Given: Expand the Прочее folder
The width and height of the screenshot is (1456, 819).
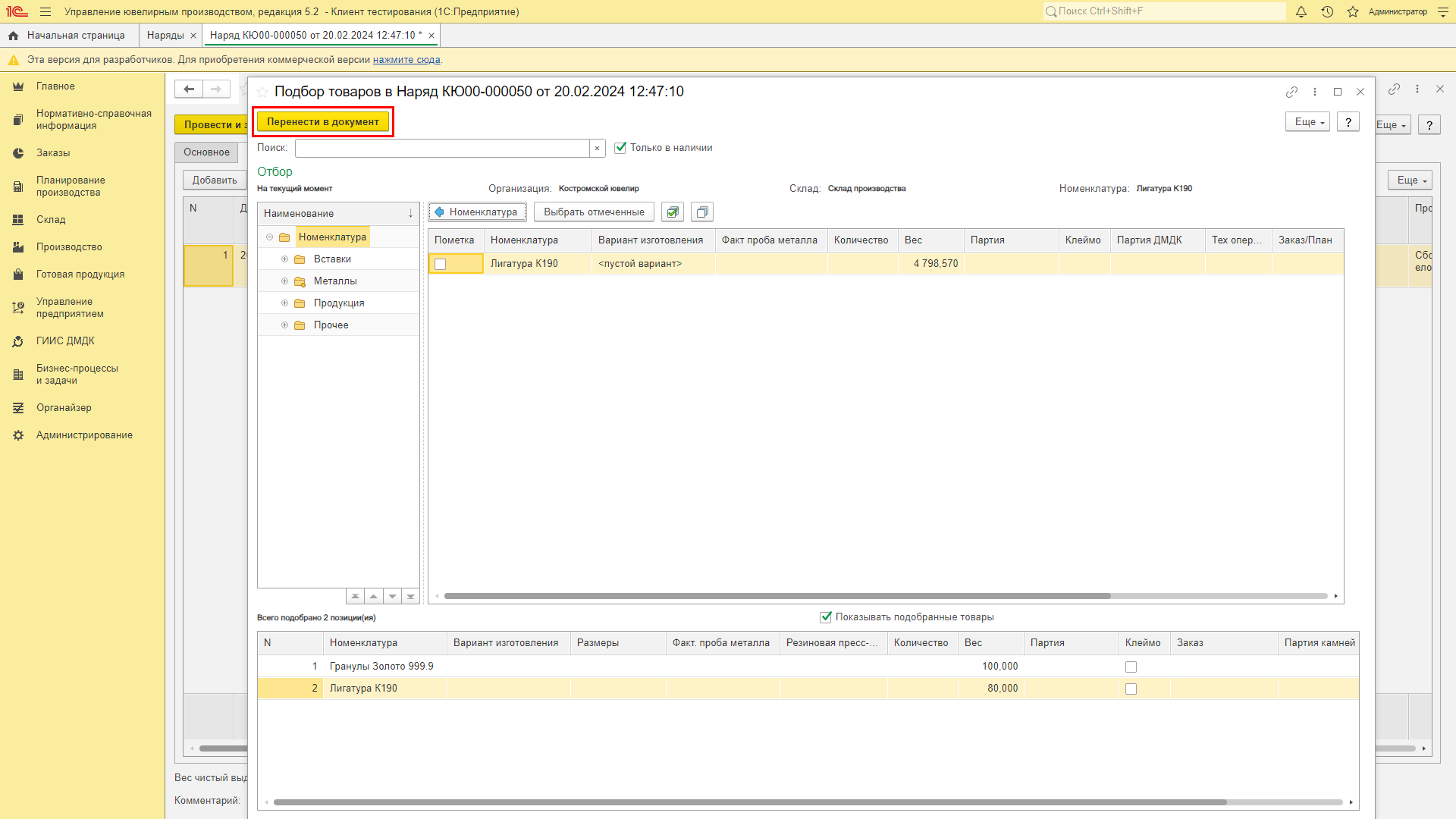Looking at the screenshot, I should pos(285,325).
